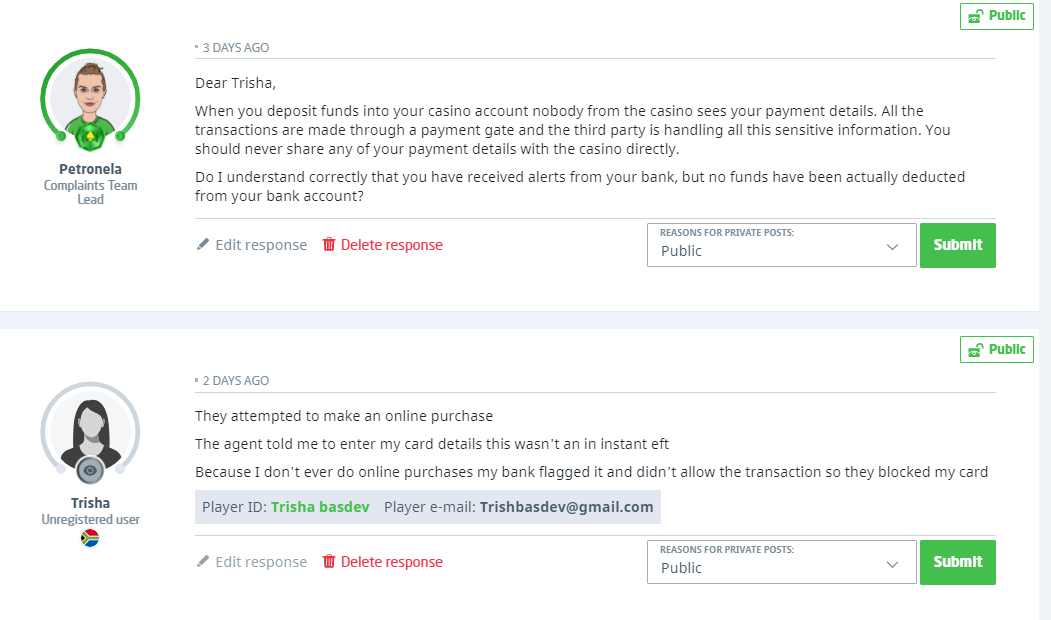Click pencil icon on Trisha's Edit response
Screen dimensions: 1051x620
(203, 562)
